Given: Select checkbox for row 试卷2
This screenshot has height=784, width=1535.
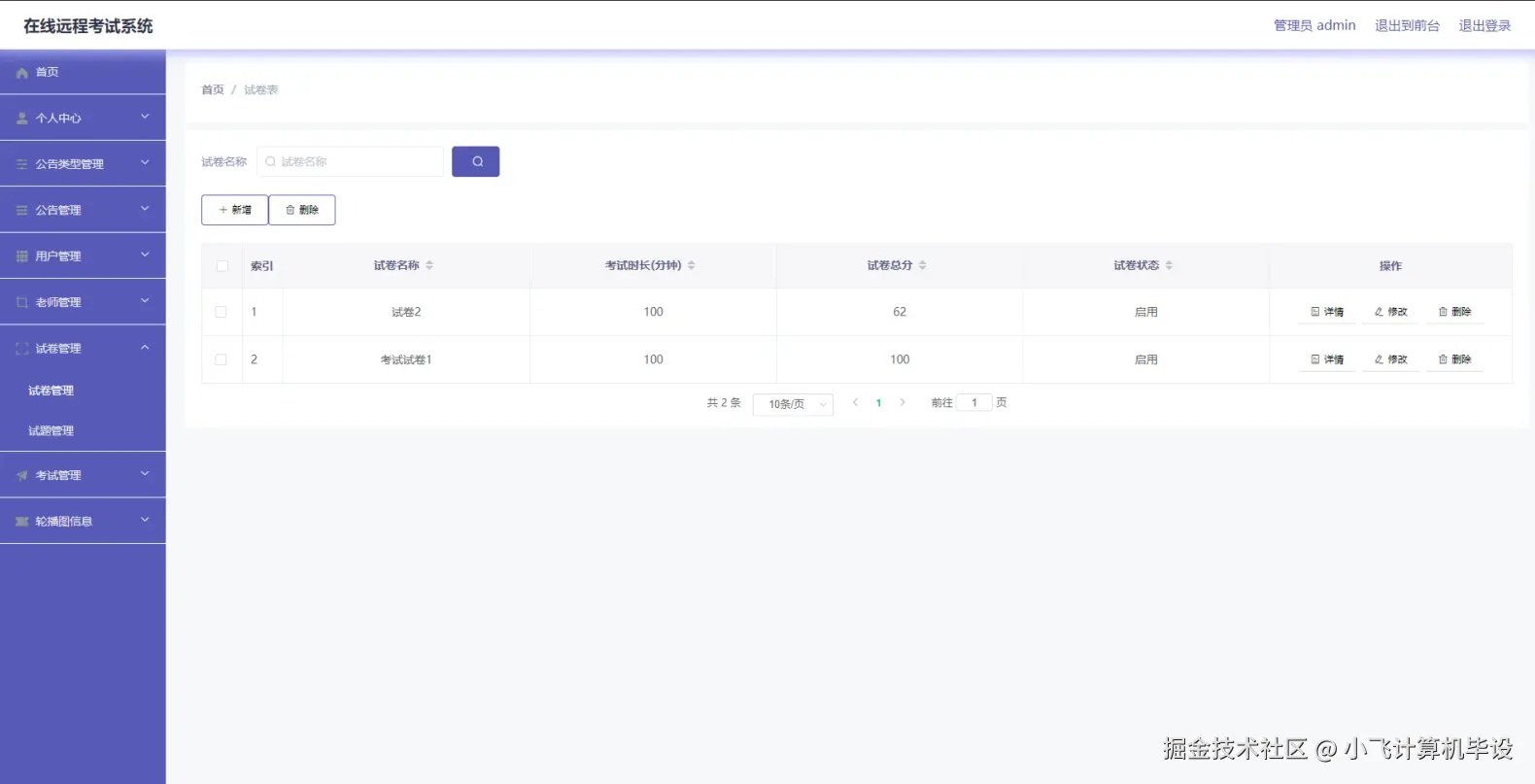Looking at the screenshot, I should point(221,312).
